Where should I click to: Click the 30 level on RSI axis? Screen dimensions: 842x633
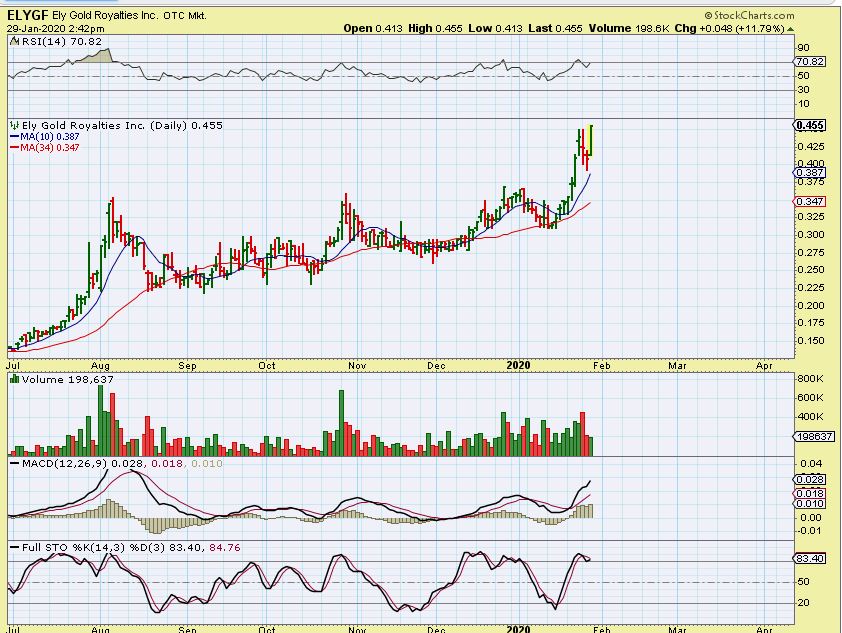point(803,90)
